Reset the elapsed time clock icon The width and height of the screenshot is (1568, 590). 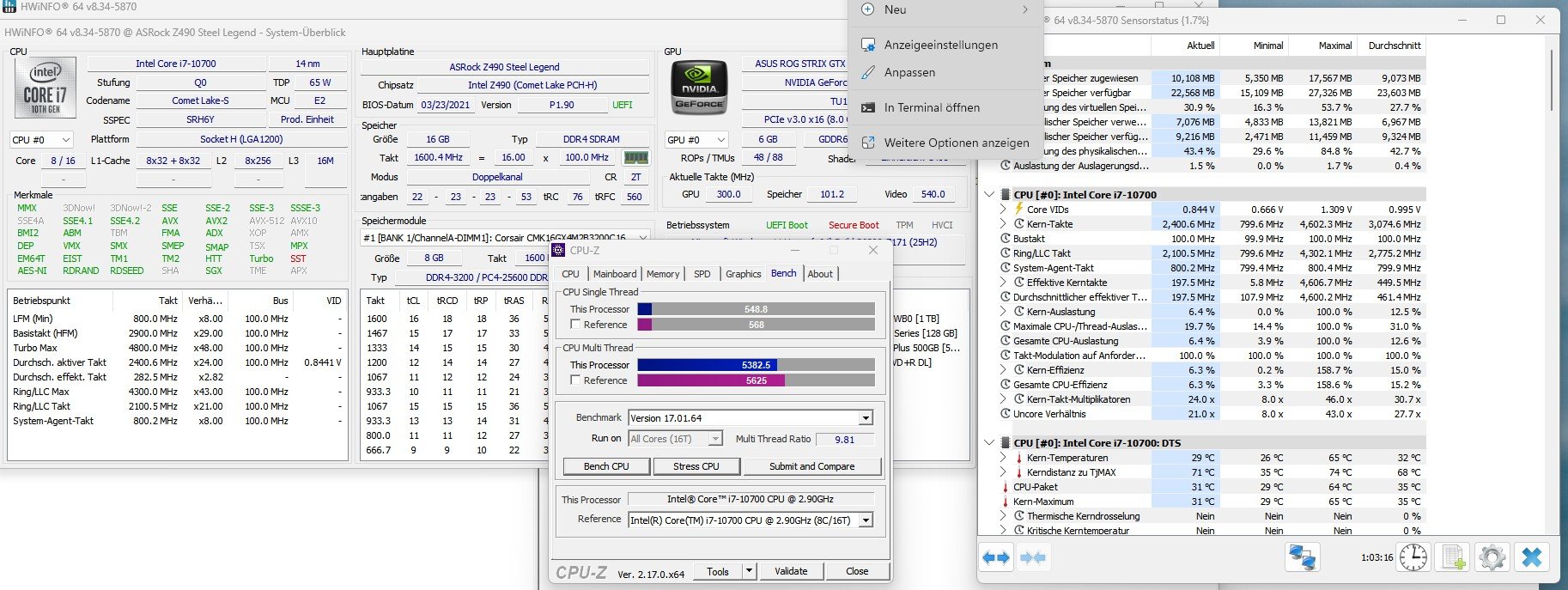tap(1413, 558)
